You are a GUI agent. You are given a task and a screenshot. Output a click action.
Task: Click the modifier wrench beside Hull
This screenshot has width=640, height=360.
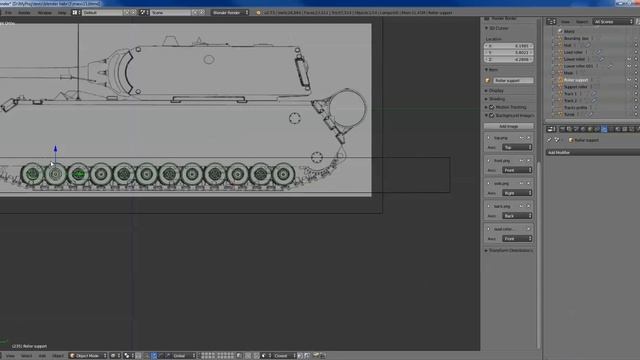click(x=588, y=45)
